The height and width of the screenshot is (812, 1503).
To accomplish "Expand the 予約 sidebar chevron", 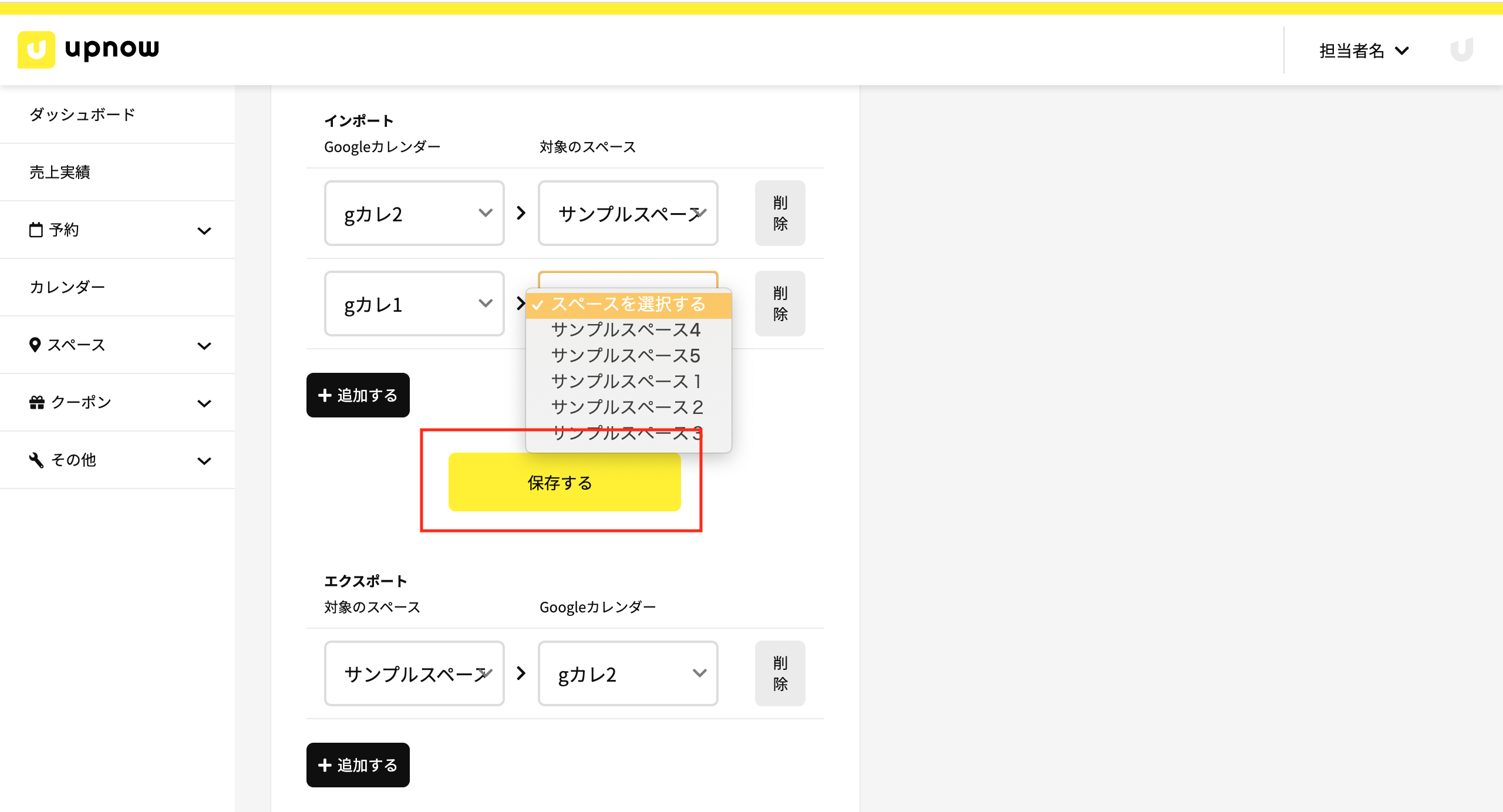I will click(x=204, y=231).
